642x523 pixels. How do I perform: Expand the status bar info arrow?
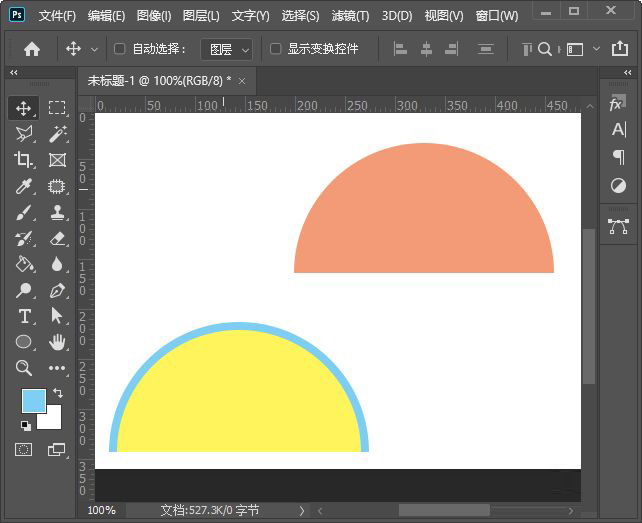302,511
